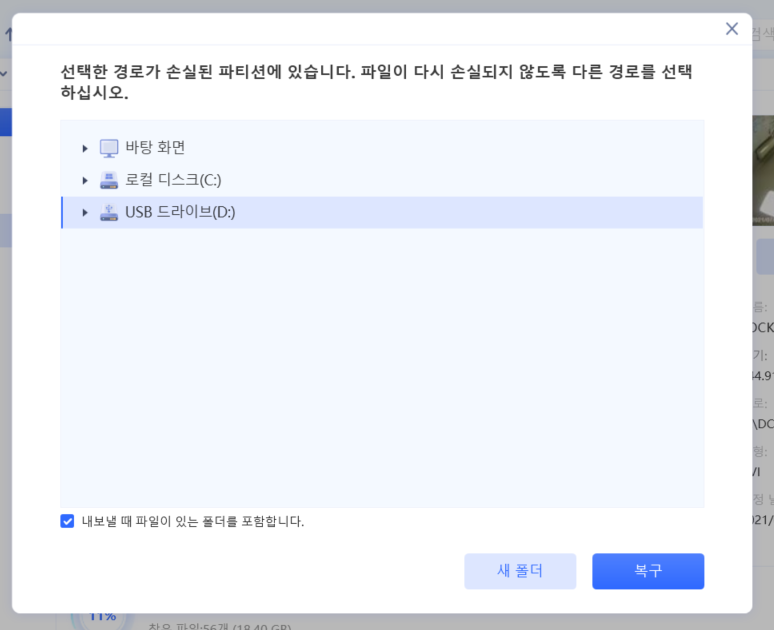
Task: Click the 복구 button
Action: tap(648, 571)
